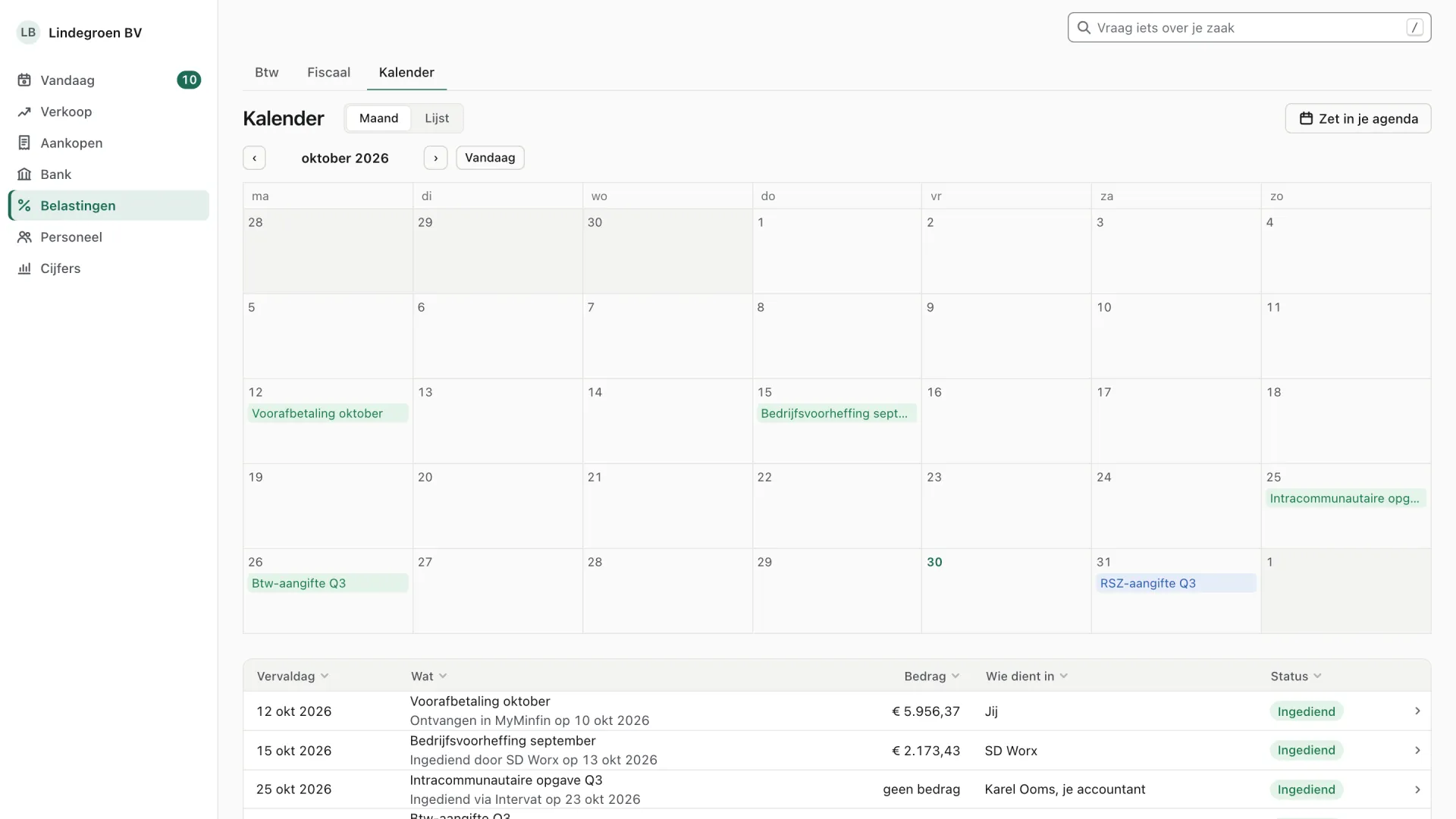Switch to Maand view
Image resolution: width=1456 pixels, height=819 pixels.
[x=378, y=118]
